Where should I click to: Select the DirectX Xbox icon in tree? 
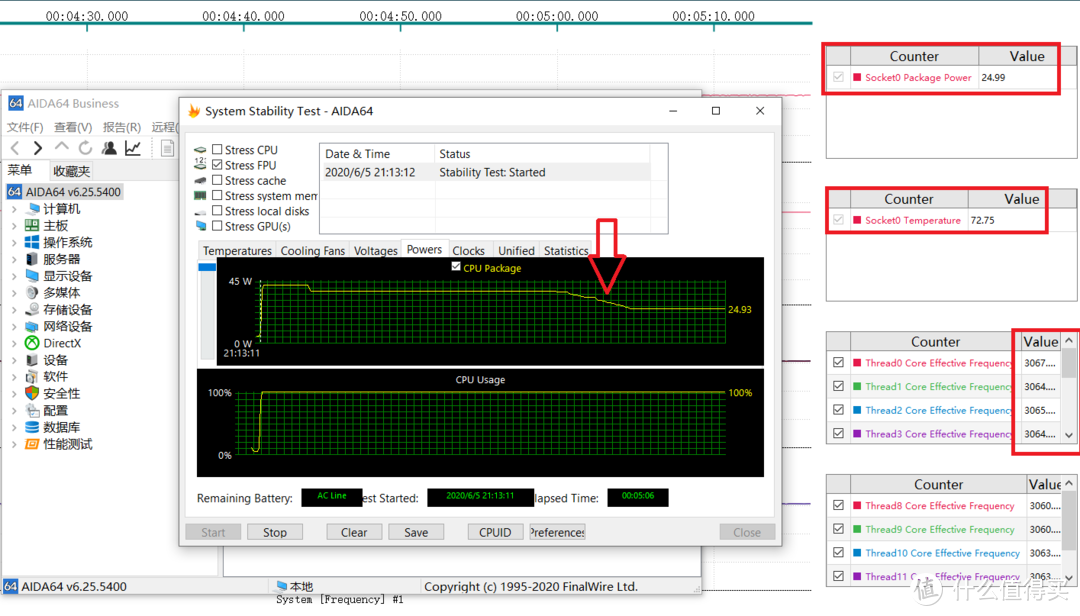tap(32, 342)
